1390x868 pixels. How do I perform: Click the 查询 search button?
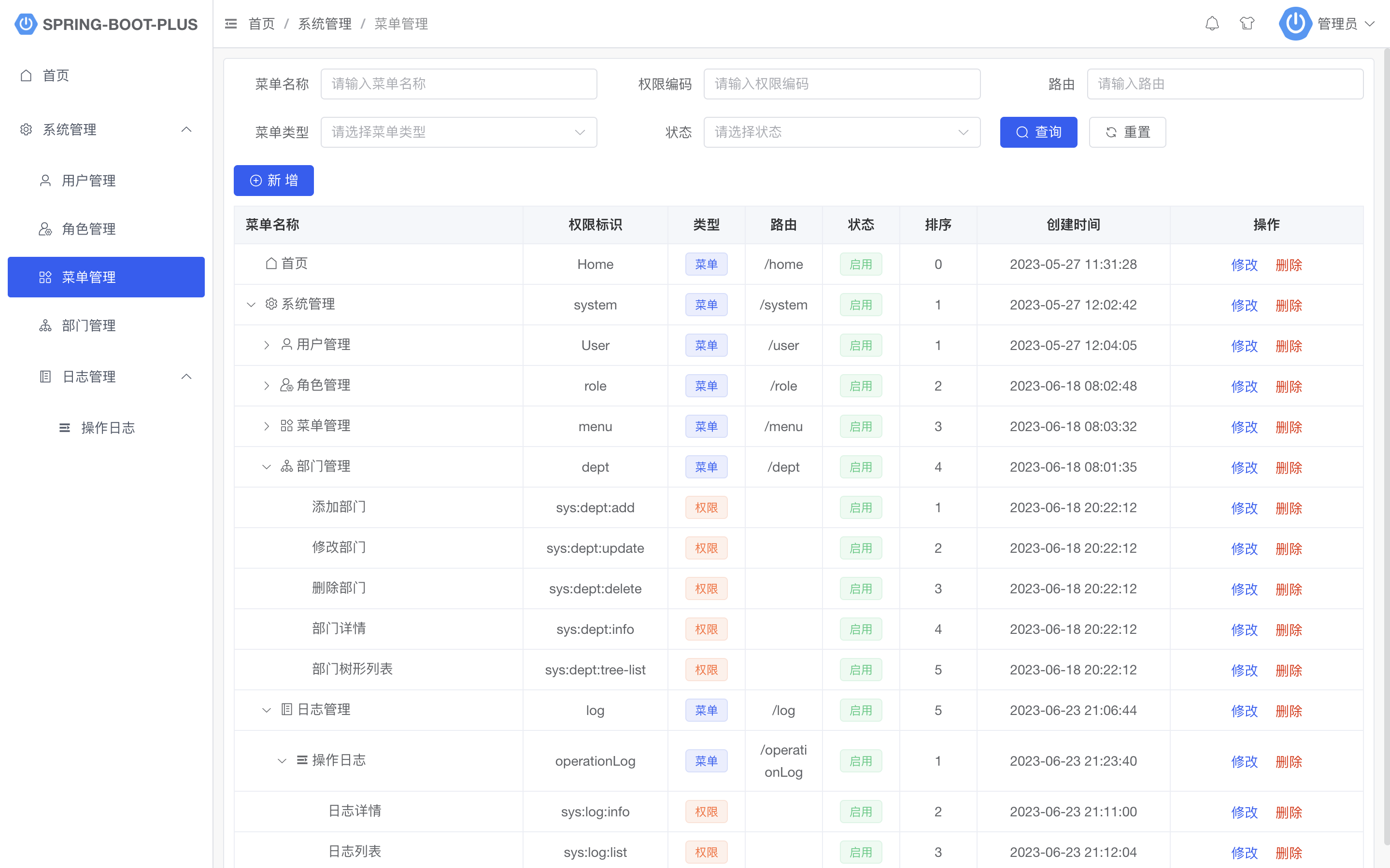pyautogui.click(x=1037, y=132)
